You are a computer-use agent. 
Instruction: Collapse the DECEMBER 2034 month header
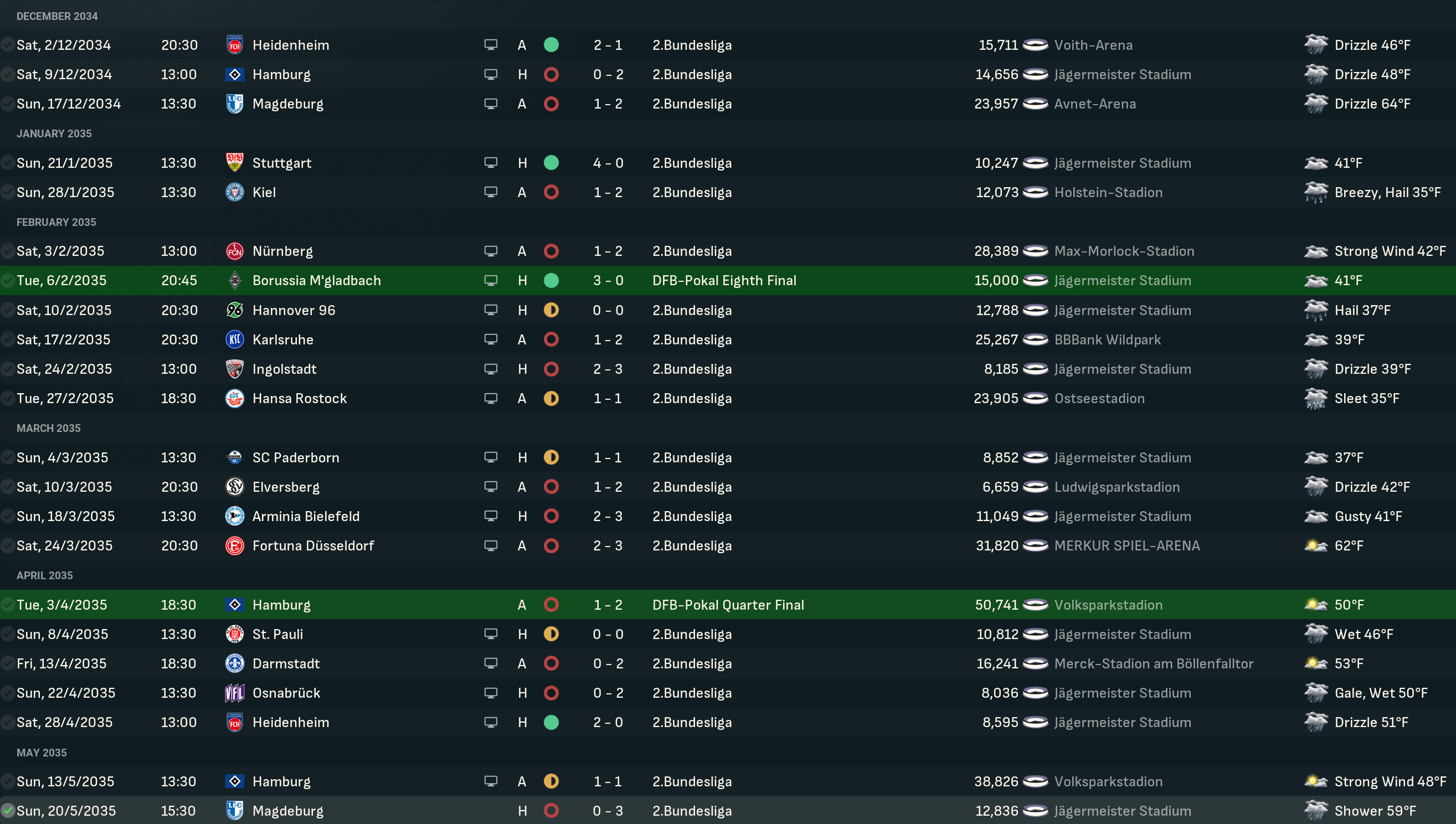point(57,16)
